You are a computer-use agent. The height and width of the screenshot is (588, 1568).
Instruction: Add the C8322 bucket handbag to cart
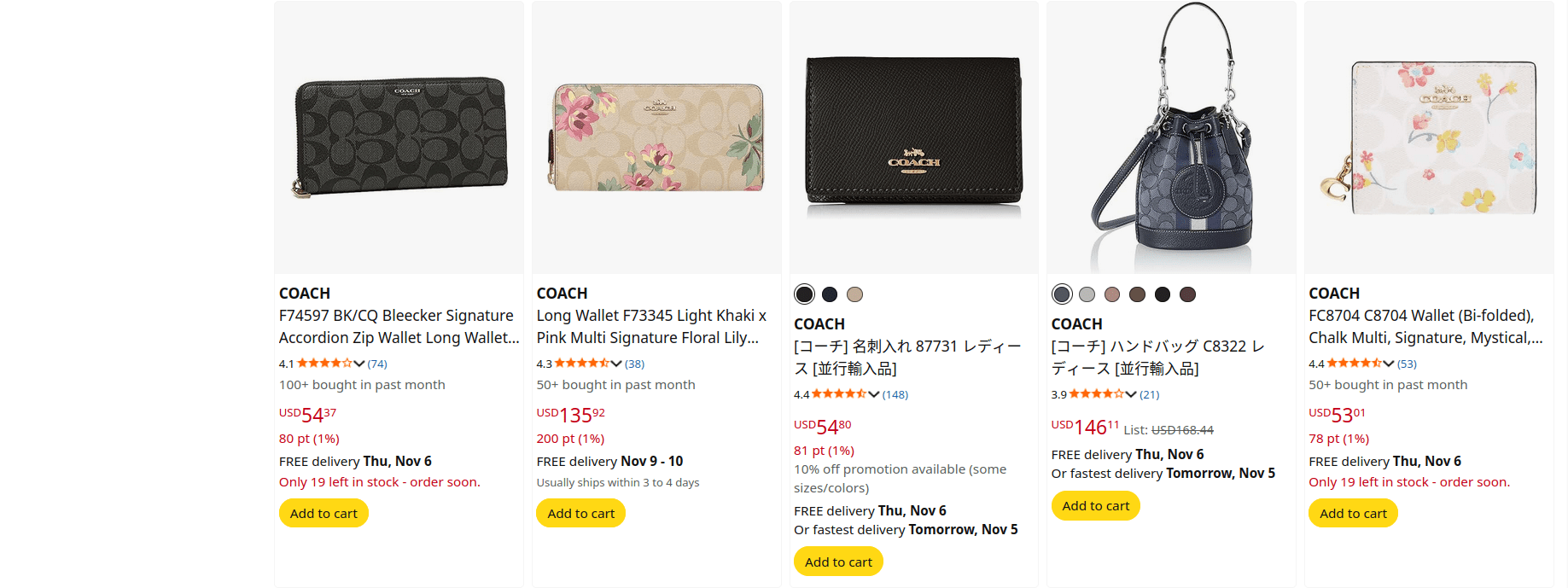click(1095, 506)
